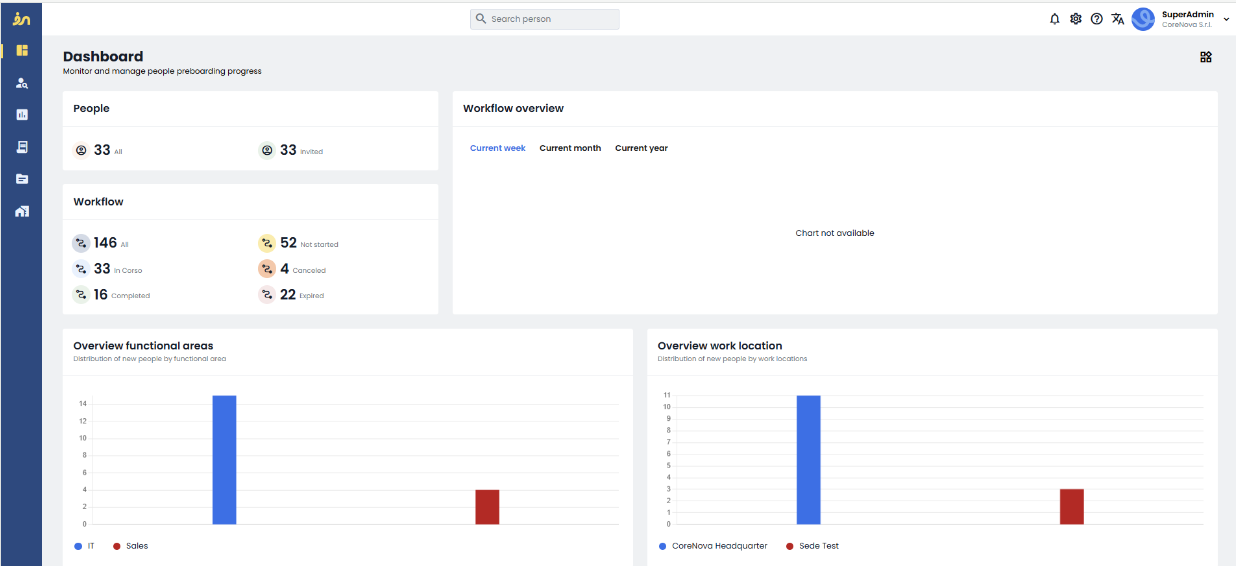
Task: Click the Dashboard page title
Action: point(103,57)
